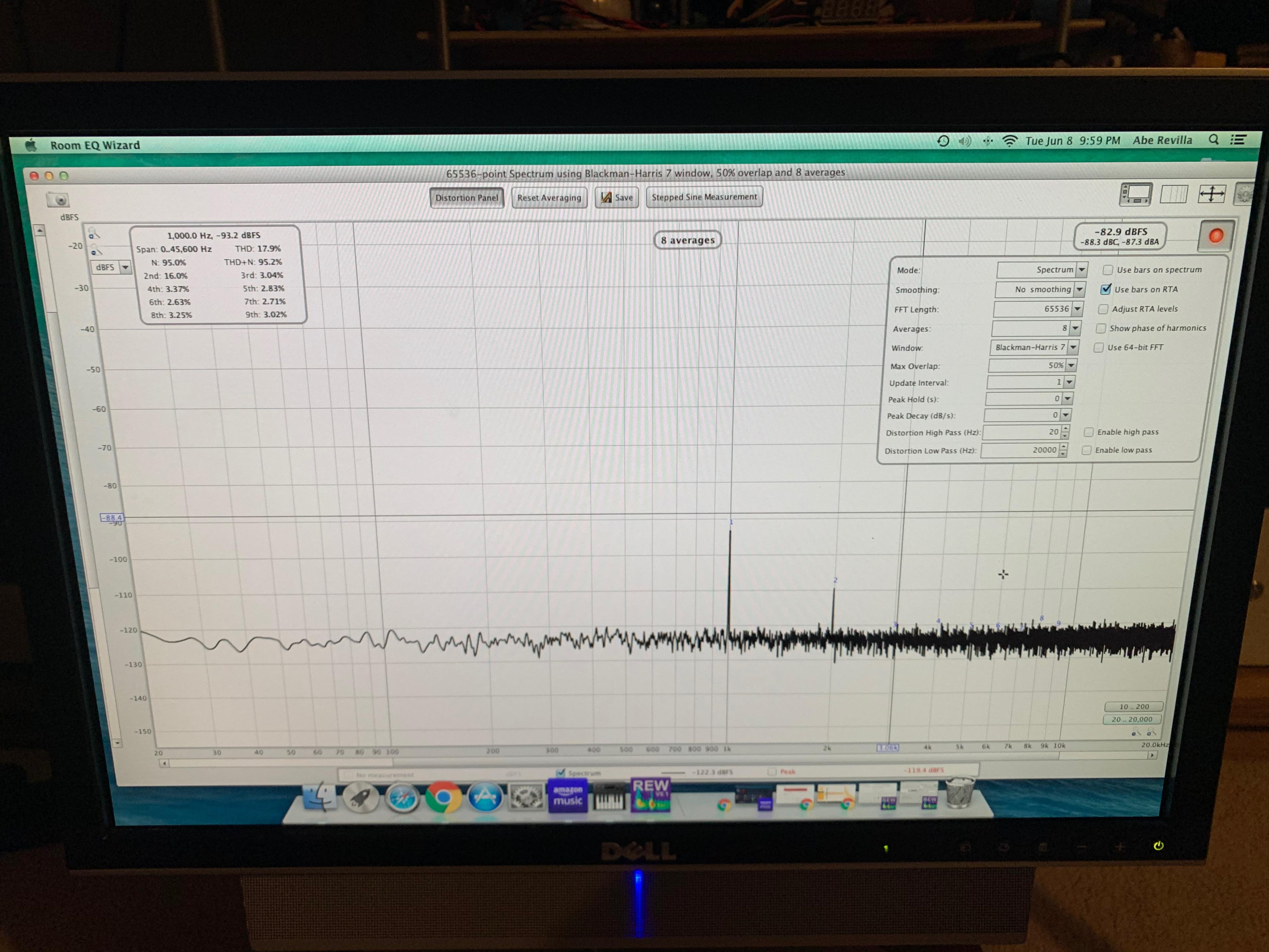This screenshot has width=1269, height=952.
Task: Open the FFT Length dropdown
Action: tap(1039, 309)
